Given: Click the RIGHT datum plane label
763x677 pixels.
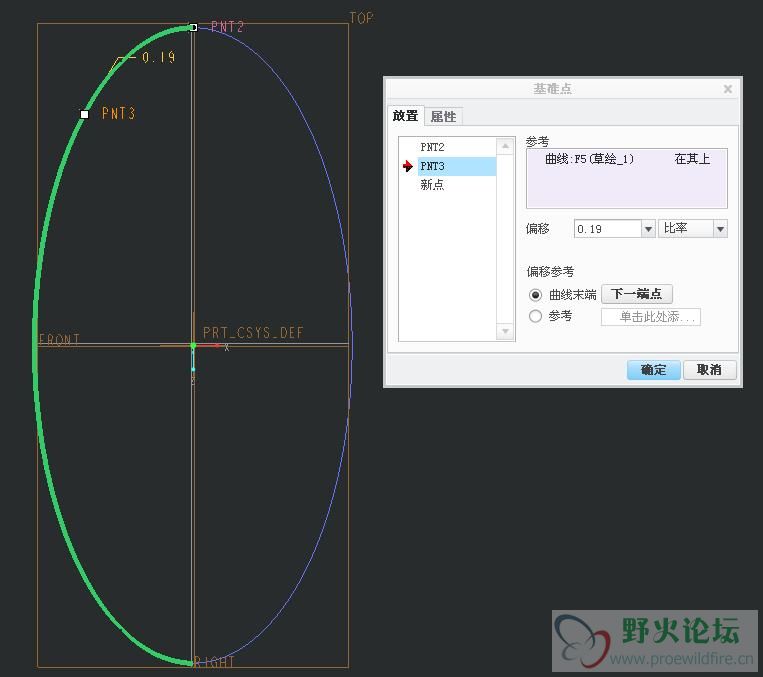Looking at the screenshot, I should [x=214, y=661].
